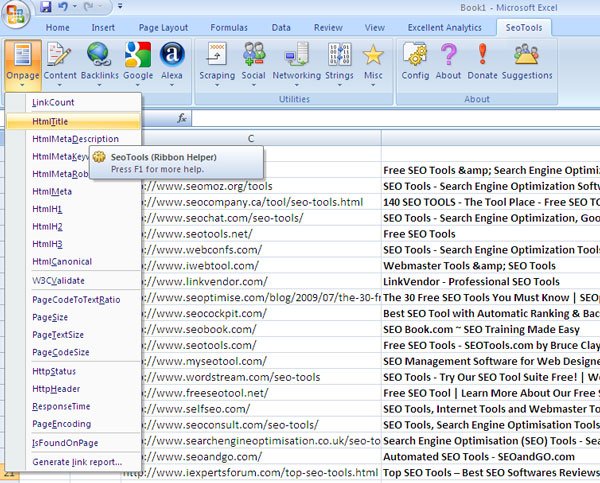This screenshot has width=600, height=483.
Task: Switch to the Data tab
Action: pos(281,28)
